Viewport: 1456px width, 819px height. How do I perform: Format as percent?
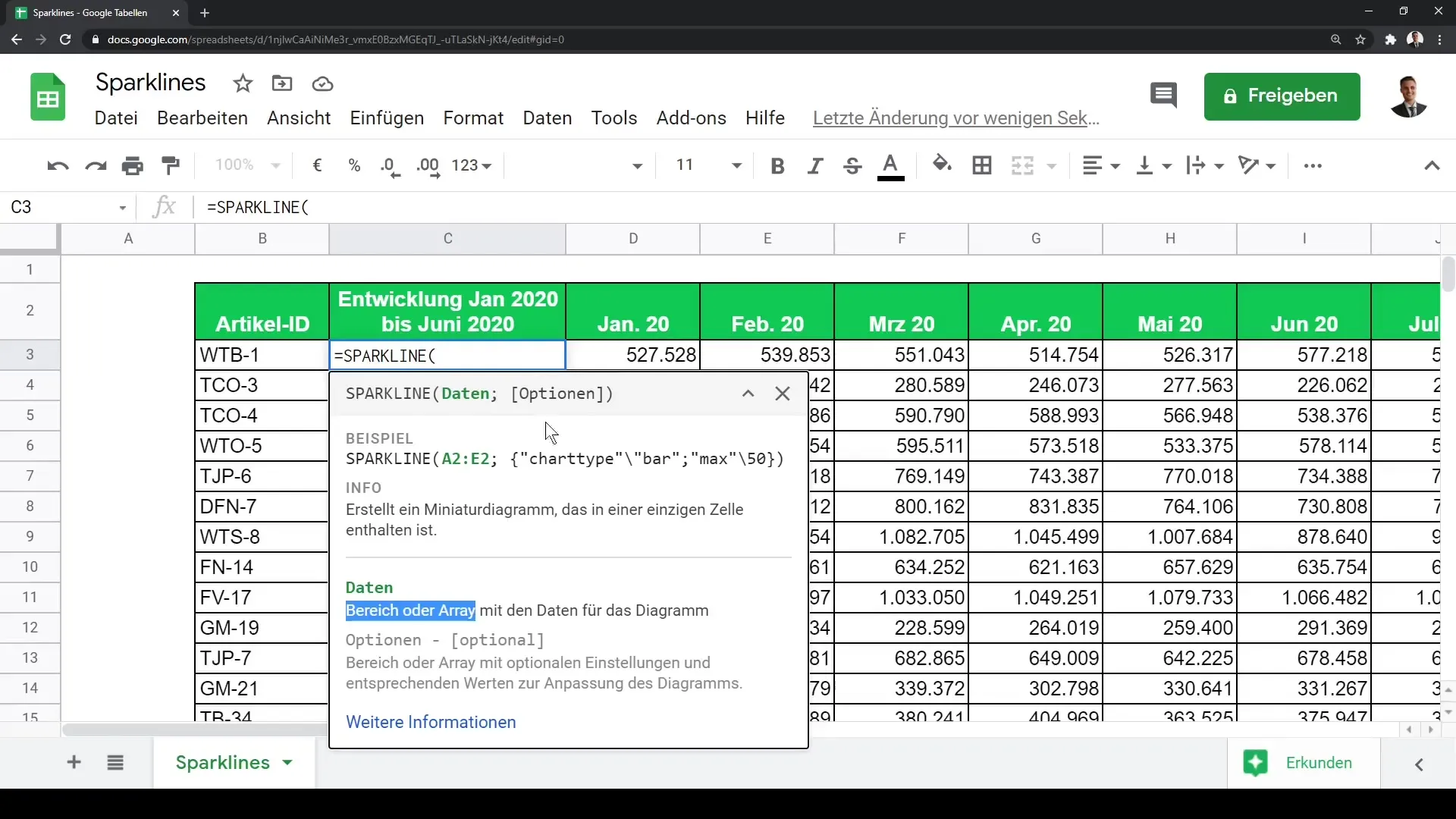pos(354,165)
